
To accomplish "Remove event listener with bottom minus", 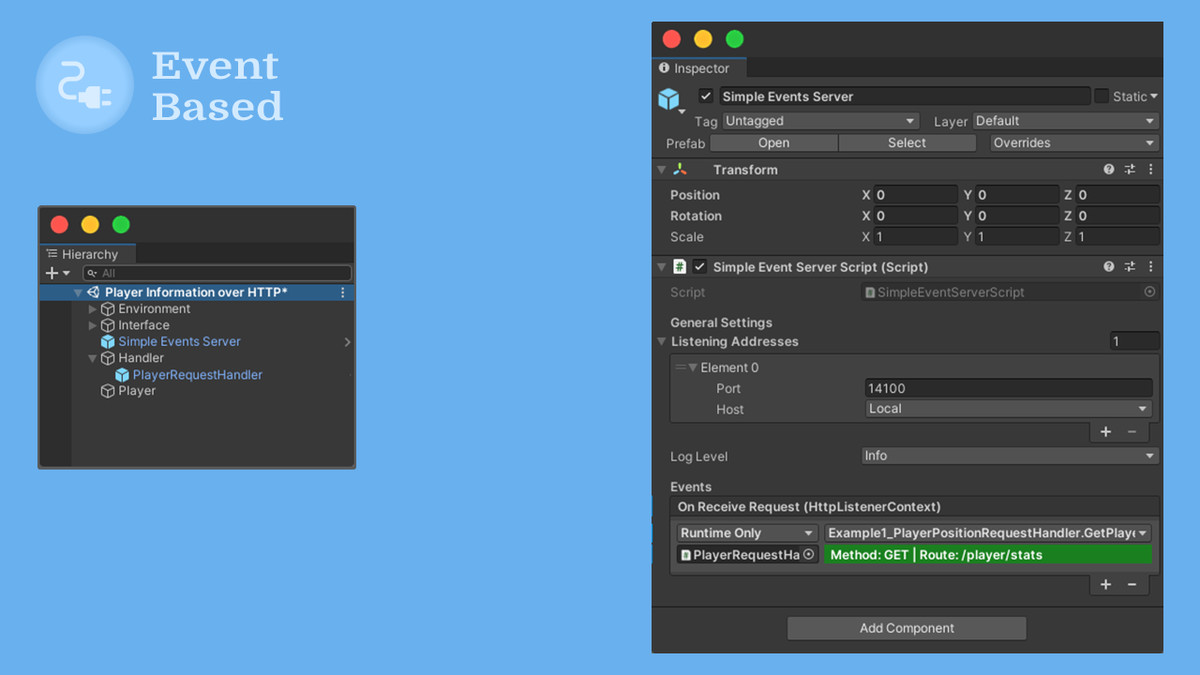I will (1132, 585).
